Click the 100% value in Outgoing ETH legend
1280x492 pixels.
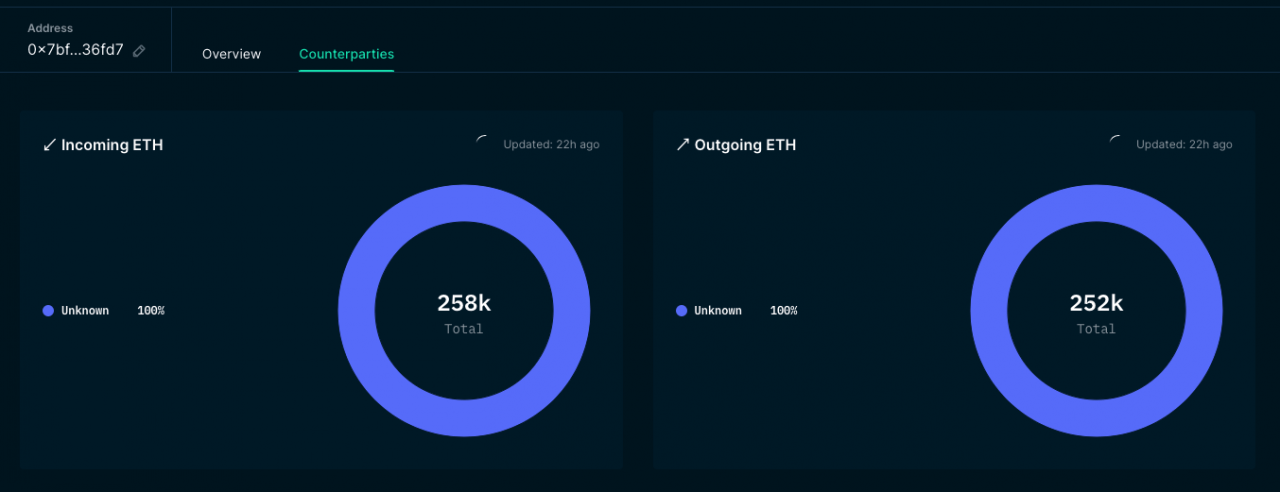pos(783,311)
